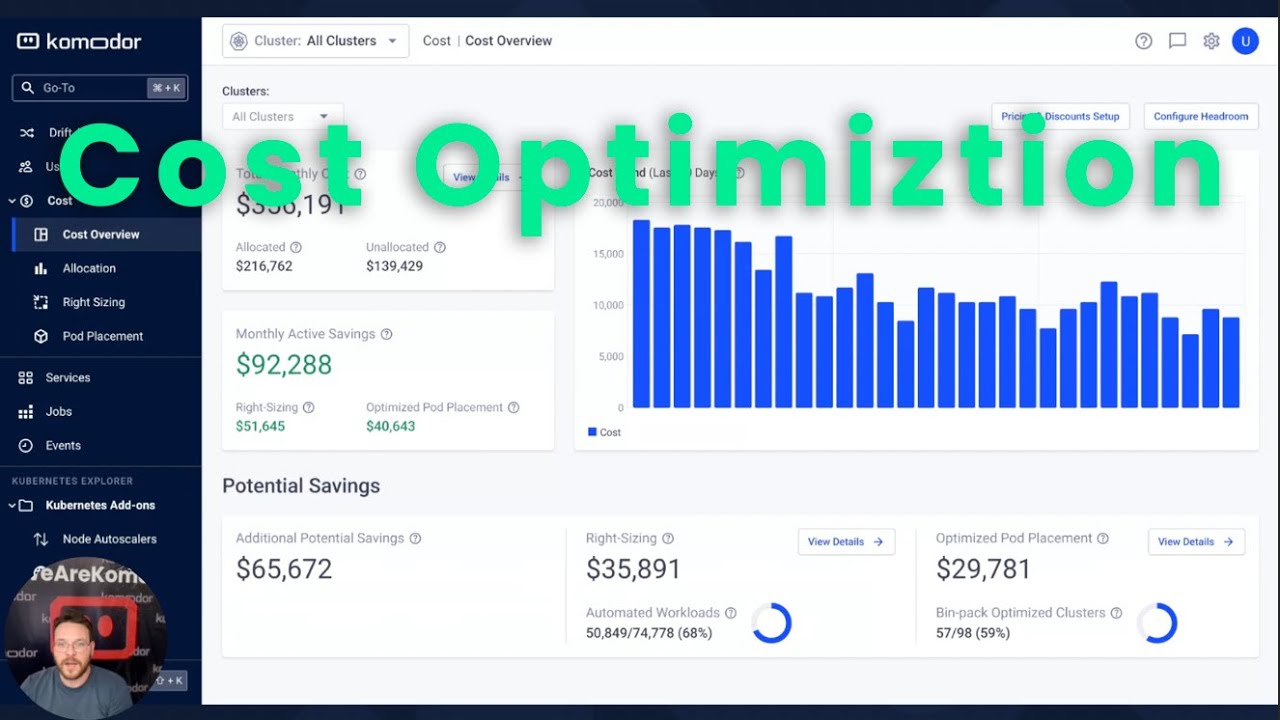1280x720 pixels.
Task: Click info icon beside Monthly Active Savings
Action: 386,334
